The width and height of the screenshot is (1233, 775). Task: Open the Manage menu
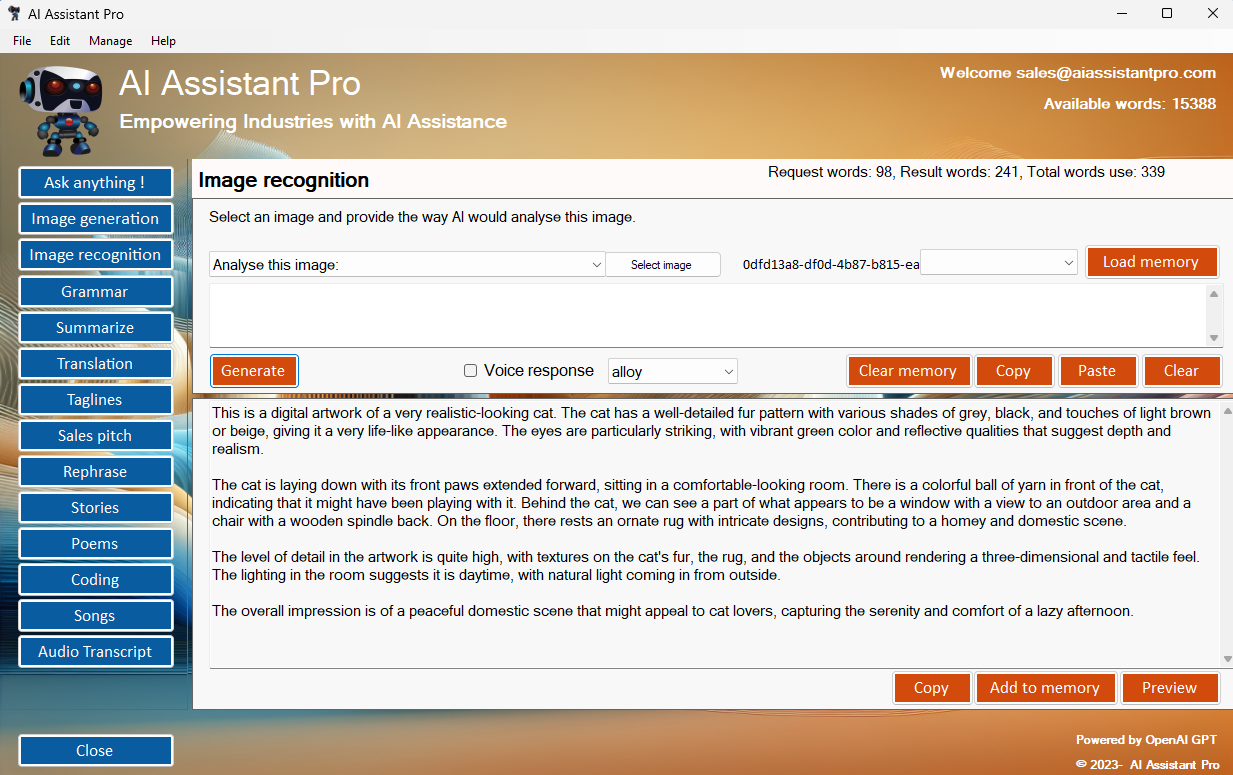pos(110,41)
